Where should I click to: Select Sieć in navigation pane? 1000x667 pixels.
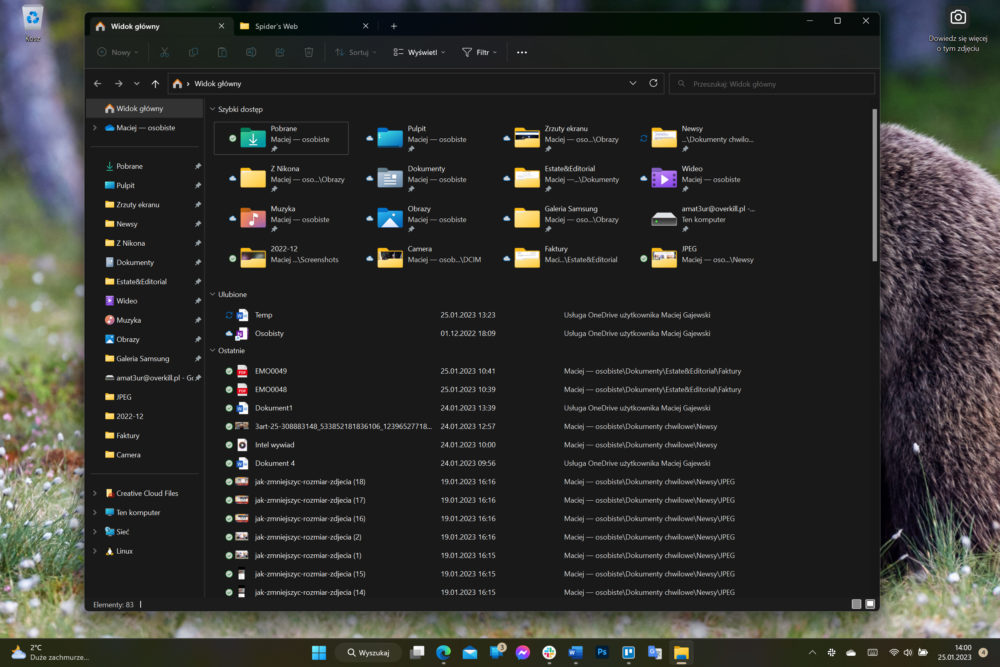click(145, 532)
